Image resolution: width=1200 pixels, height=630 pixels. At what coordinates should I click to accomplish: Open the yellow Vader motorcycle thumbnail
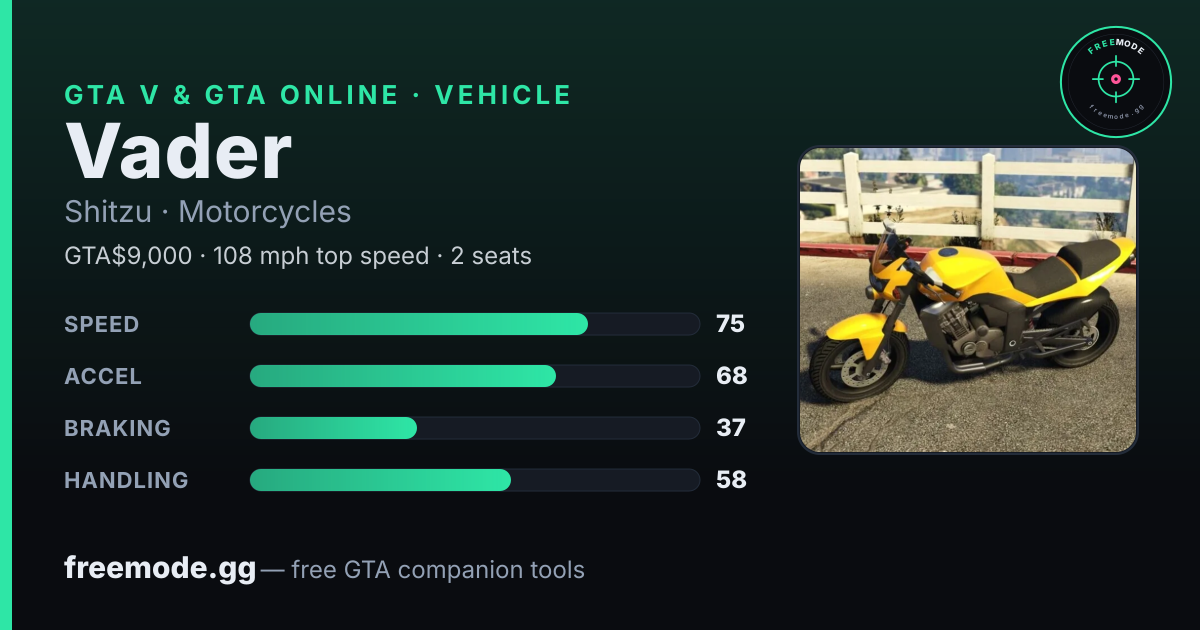coord(967,300)
